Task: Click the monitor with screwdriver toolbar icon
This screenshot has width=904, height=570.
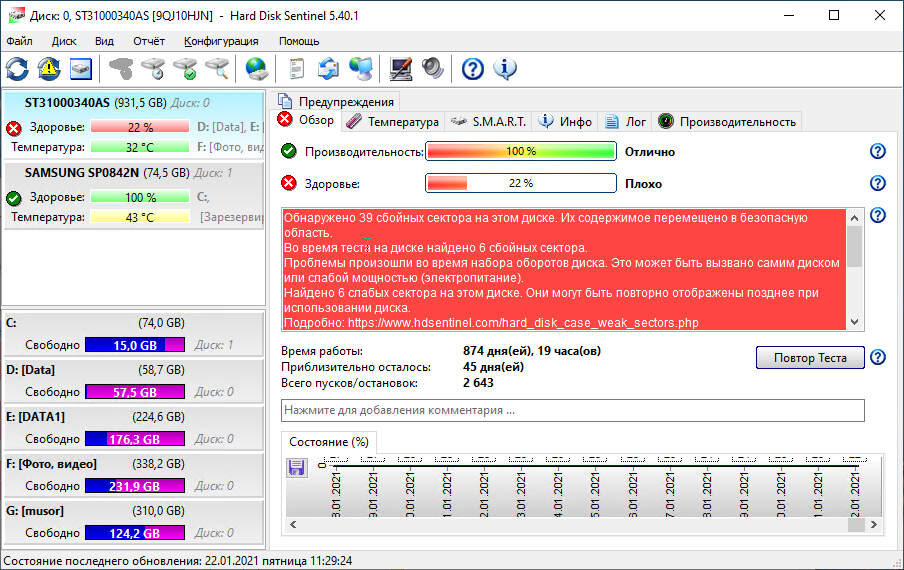Action: (x=401, y=69)
